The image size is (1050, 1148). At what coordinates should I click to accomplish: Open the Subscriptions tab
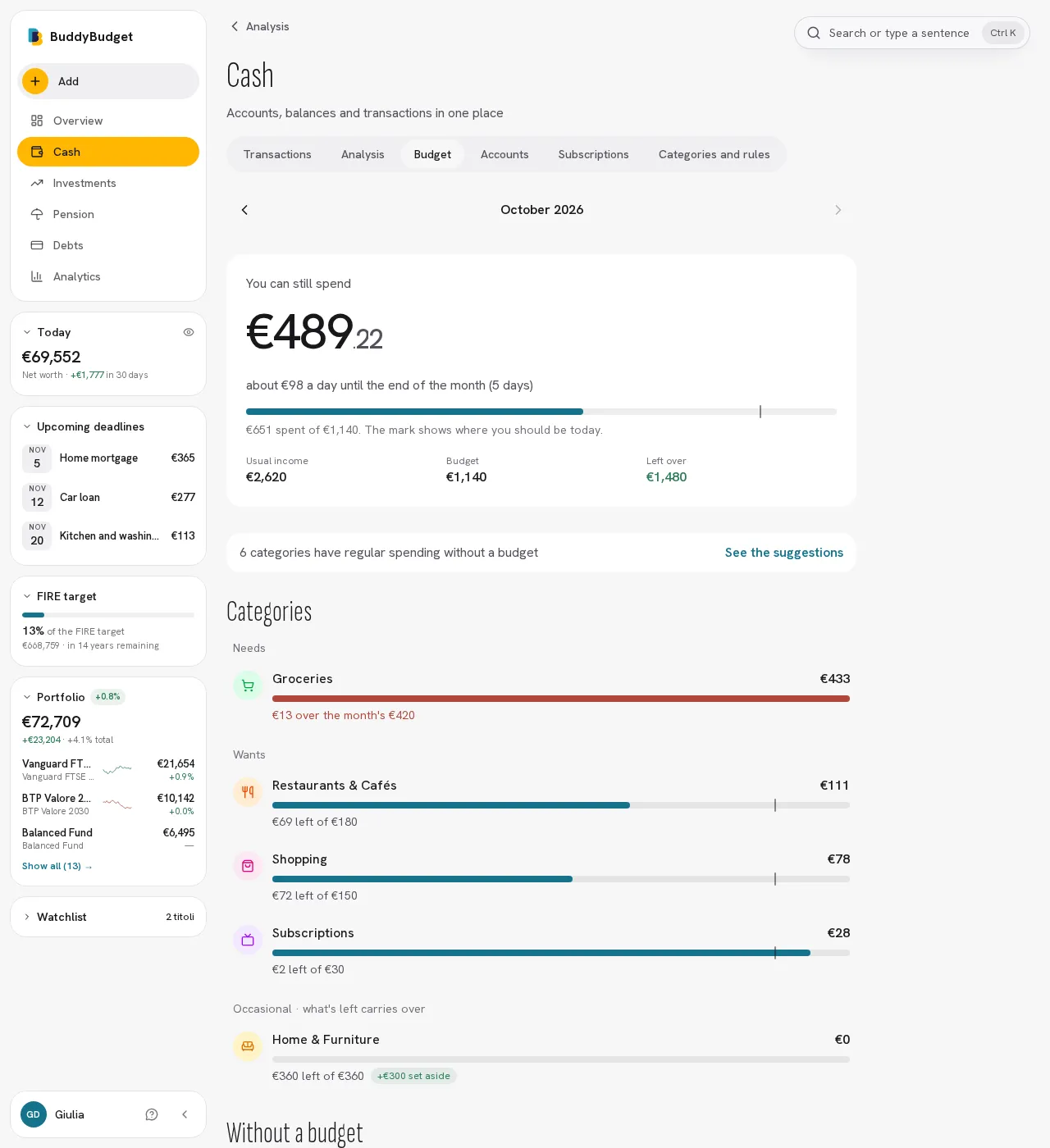pyautogui.click(x=593, y=154)
